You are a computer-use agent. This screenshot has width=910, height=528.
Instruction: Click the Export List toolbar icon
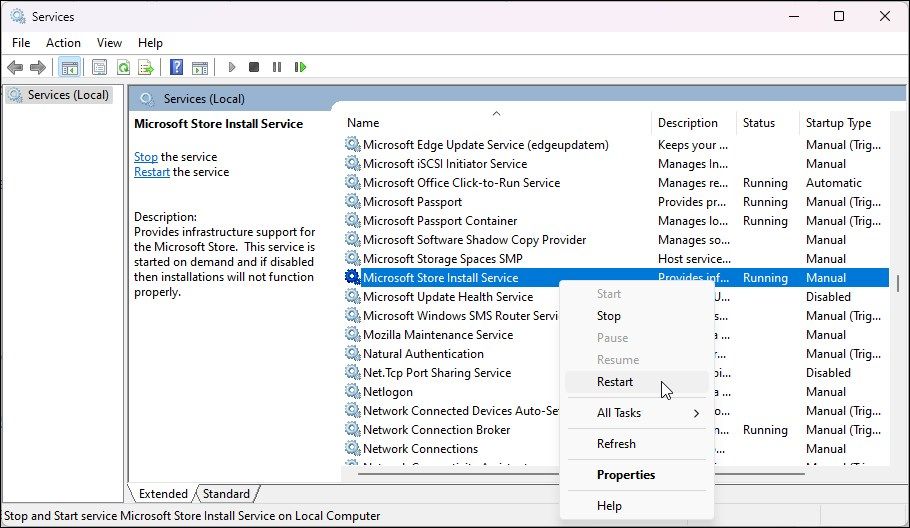(146, 67)
